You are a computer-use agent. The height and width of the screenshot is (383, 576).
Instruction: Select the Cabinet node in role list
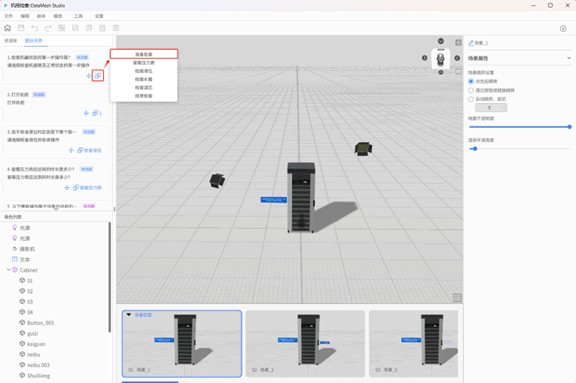pyautogui.click(x=28, y=270)
